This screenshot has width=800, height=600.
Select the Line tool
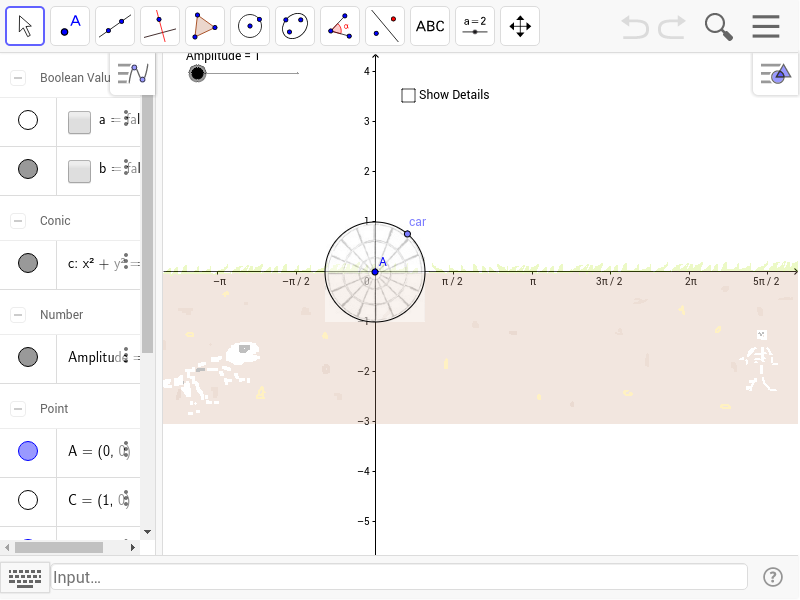pyautogui.click(x=114, y=25)
